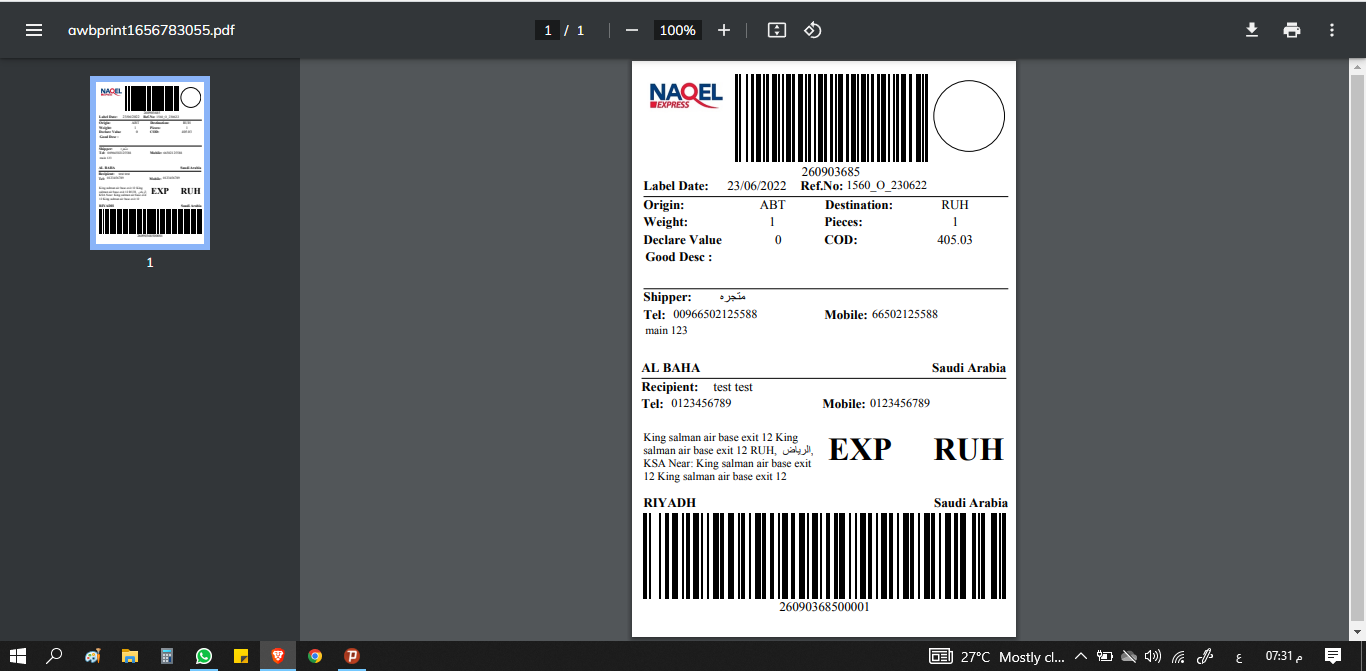Click the taskbar clock showing 07:31
The height and width of the screenshot is (671, 1366).
pos(1285,657)
